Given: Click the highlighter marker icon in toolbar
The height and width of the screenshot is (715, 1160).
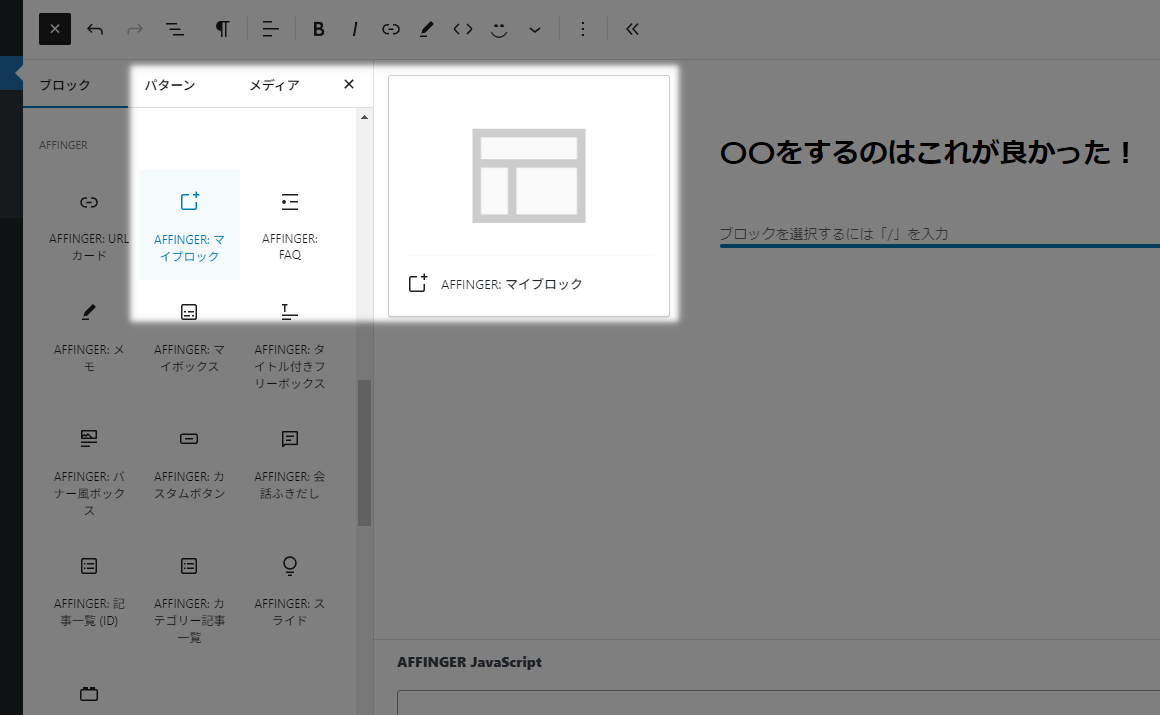Looking at the screenshot, I should tap(426, 29).
